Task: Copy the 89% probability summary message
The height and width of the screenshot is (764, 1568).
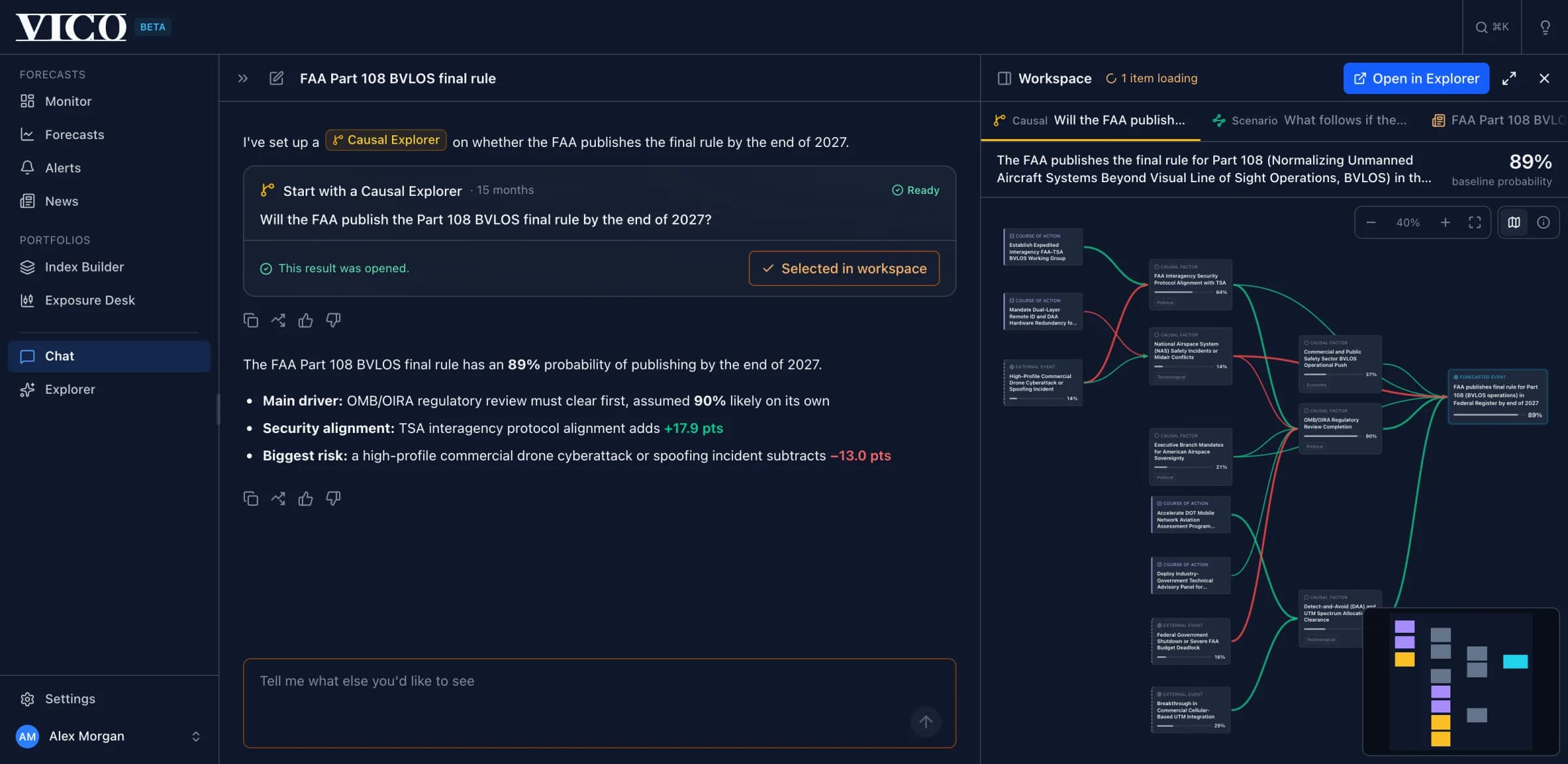Action: click(x=251, y=498)
